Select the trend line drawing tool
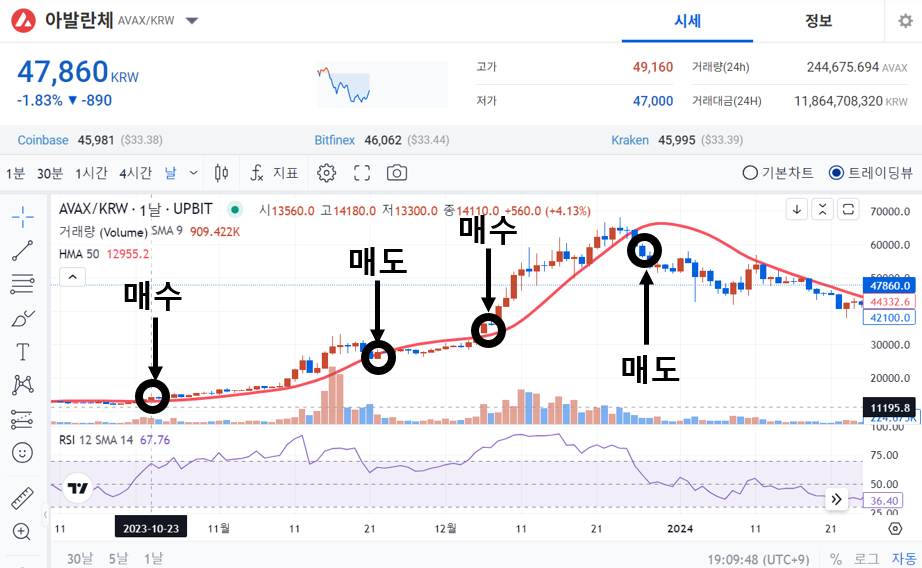This screenshot has width=922, height=568. [x=22, y=250]
